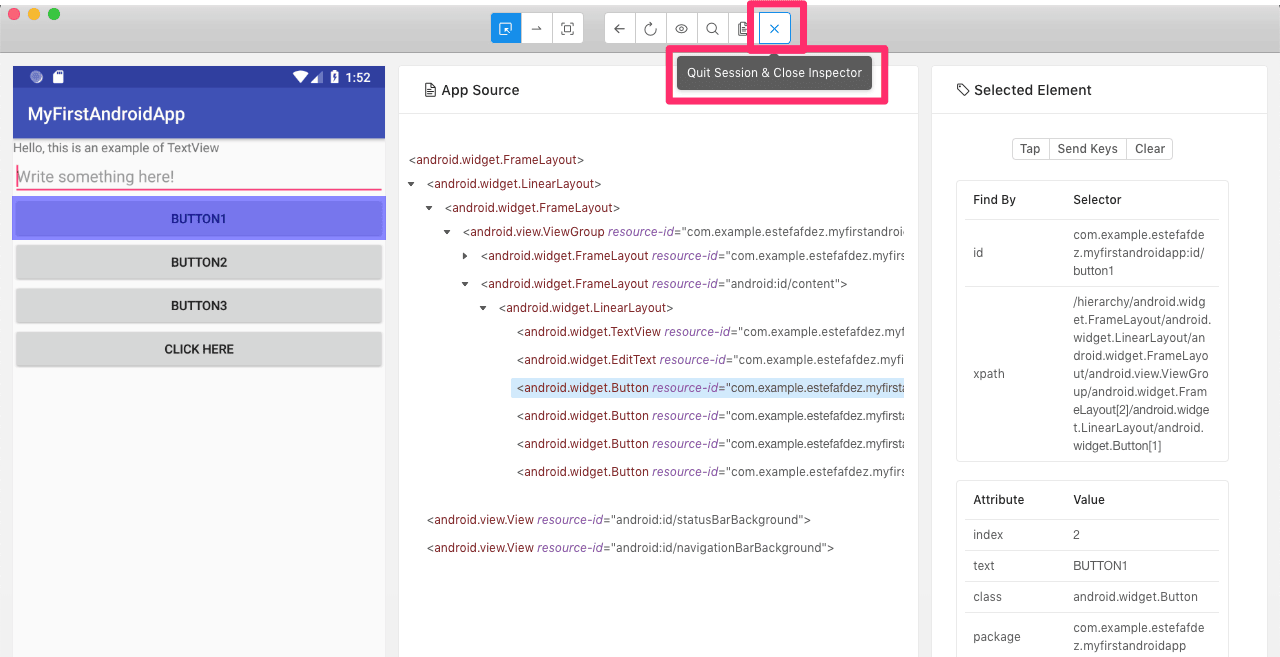The width and height of the screenshot is (1280, 657).
Task: Quit session with the X icon
Action: pyautogui.click(x=775, y=29)
